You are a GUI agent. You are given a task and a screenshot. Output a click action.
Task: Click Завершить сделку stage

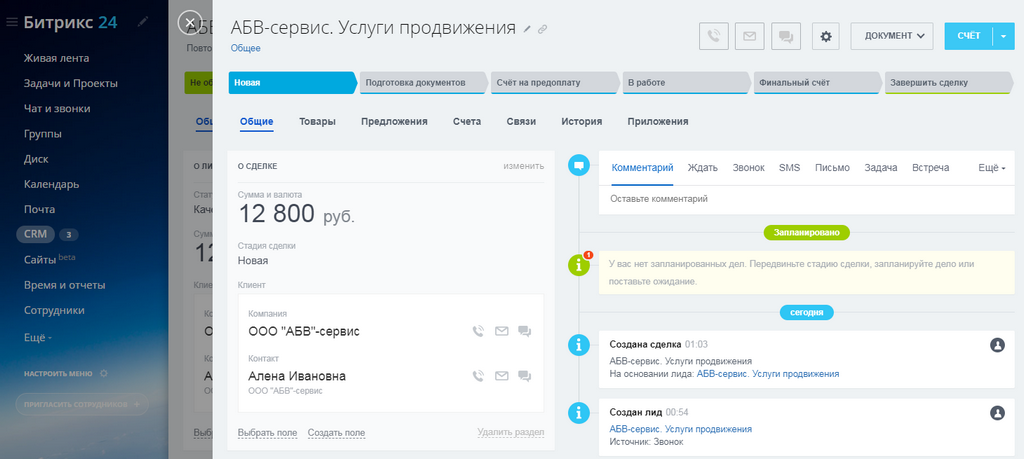(950, 83)
